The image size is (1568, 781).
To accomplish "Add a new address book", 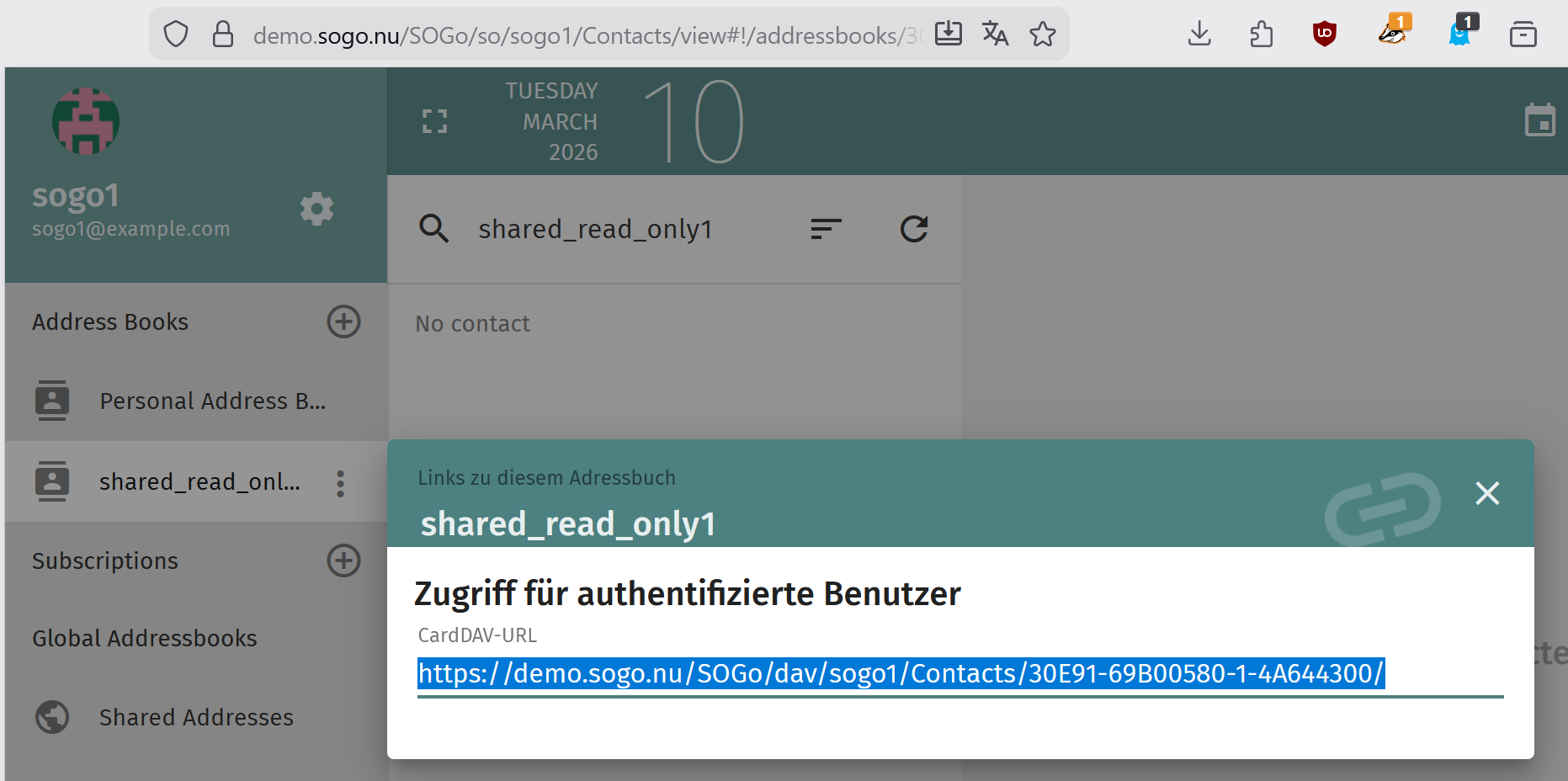I will tap(343, 321).
